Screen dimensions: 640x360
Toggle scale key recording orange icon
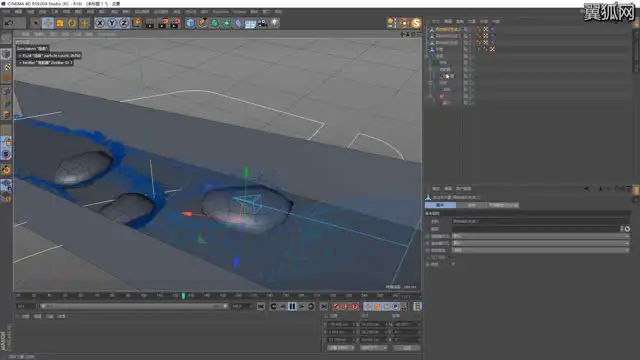(x=377, y=306)
